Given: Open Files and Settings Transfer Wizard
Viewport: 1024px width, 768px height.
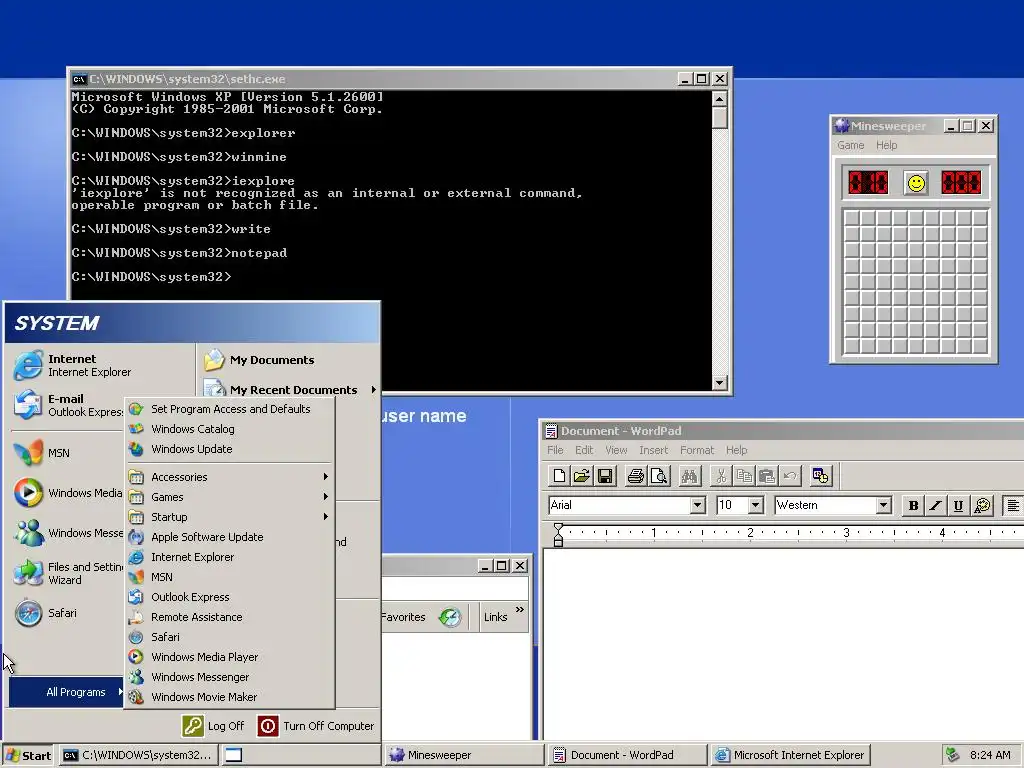Looking at the screenshot, I should (x=68, y=573).
